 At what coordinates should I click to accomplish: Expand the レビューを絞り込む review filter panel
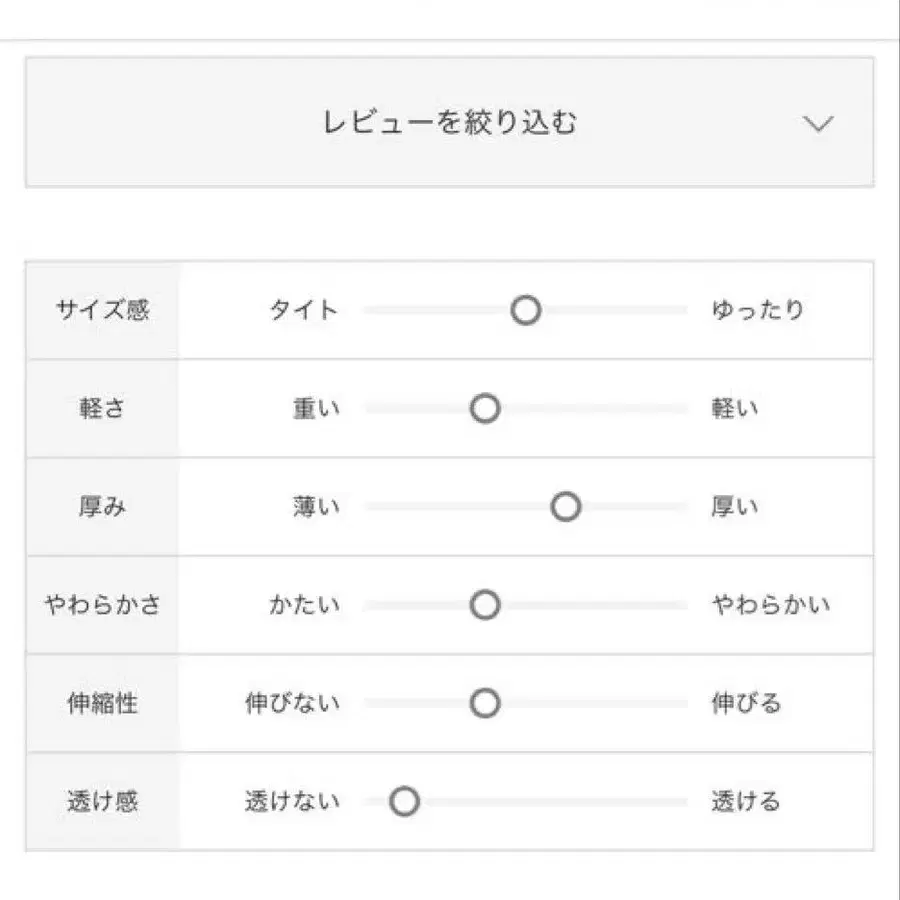(x=450, y=122)
